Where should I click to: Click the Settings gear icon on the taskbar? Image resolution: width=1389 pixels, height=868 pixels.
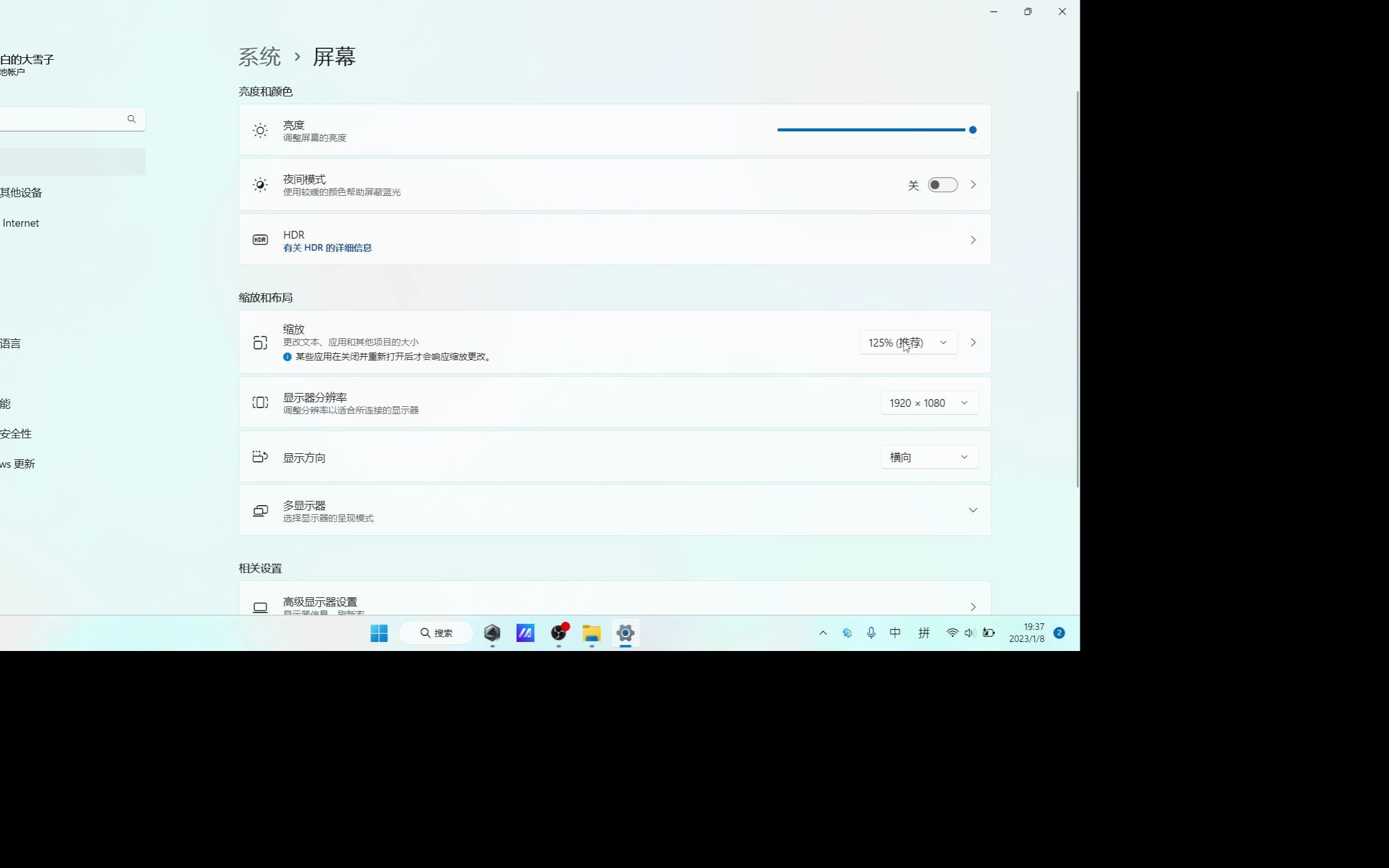(x=625, y=633)
